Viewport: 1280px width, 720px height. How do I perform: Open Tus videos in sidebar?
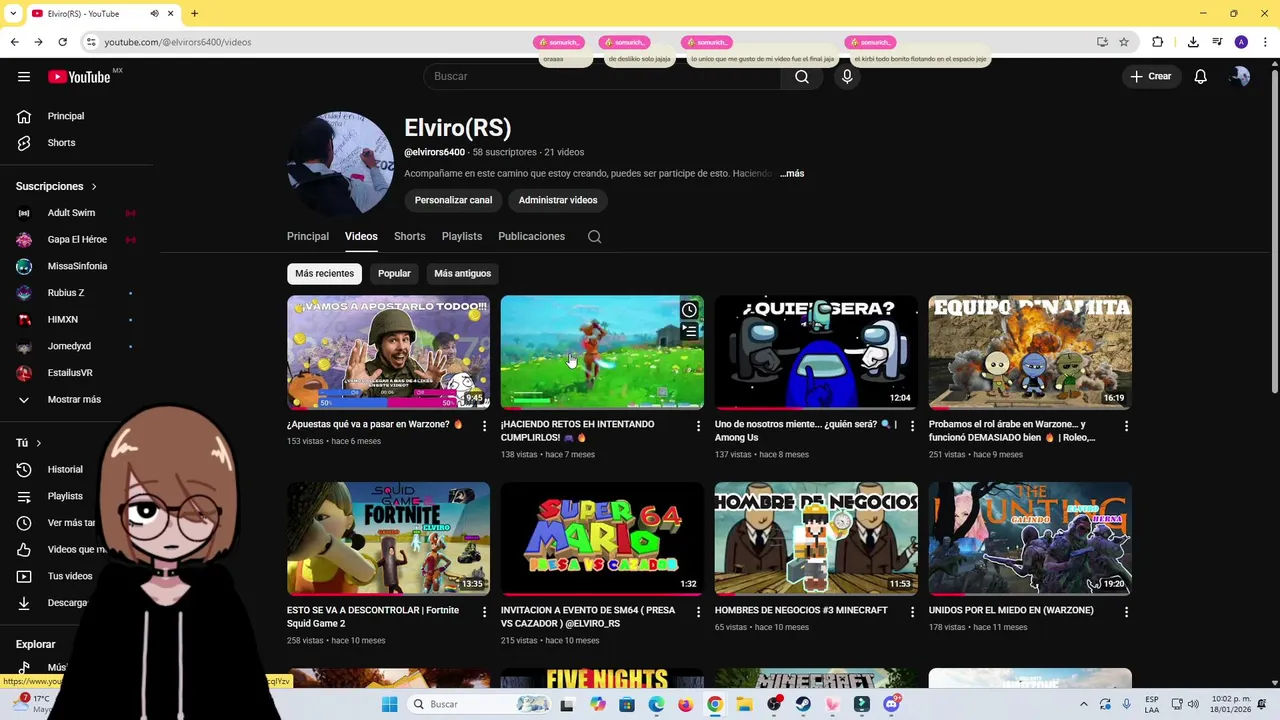tap(70, 576)
